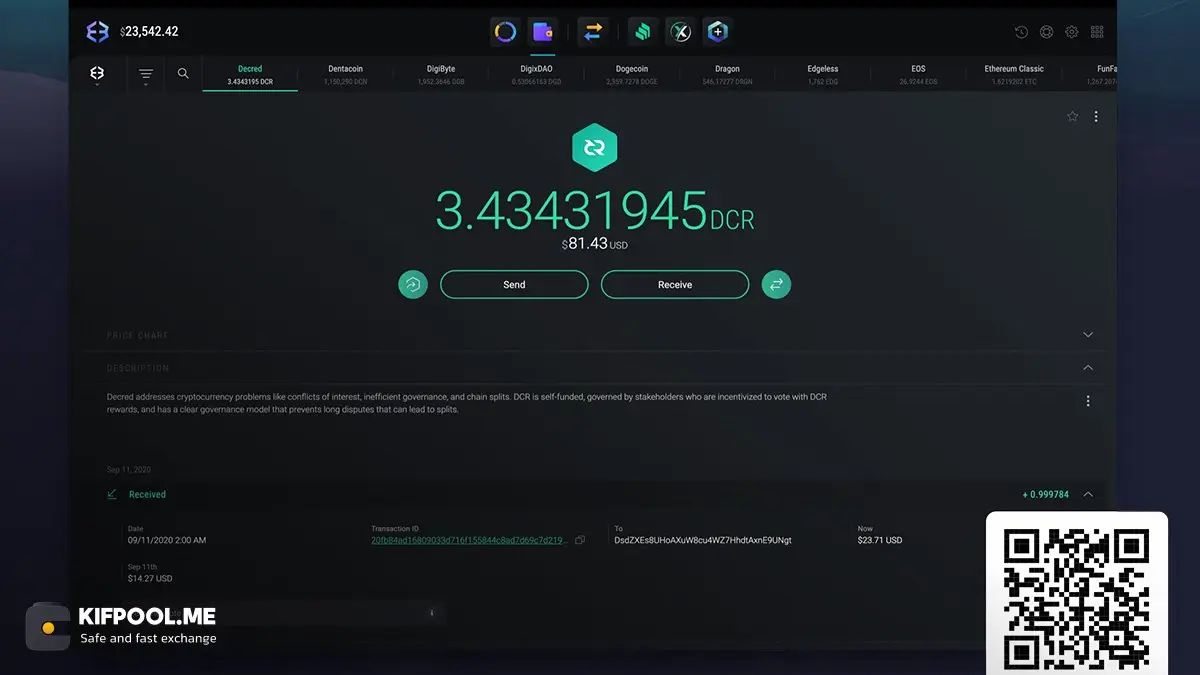Star Decred as favorite
Screen dimensions: 1200x675
click(1072, 117)
